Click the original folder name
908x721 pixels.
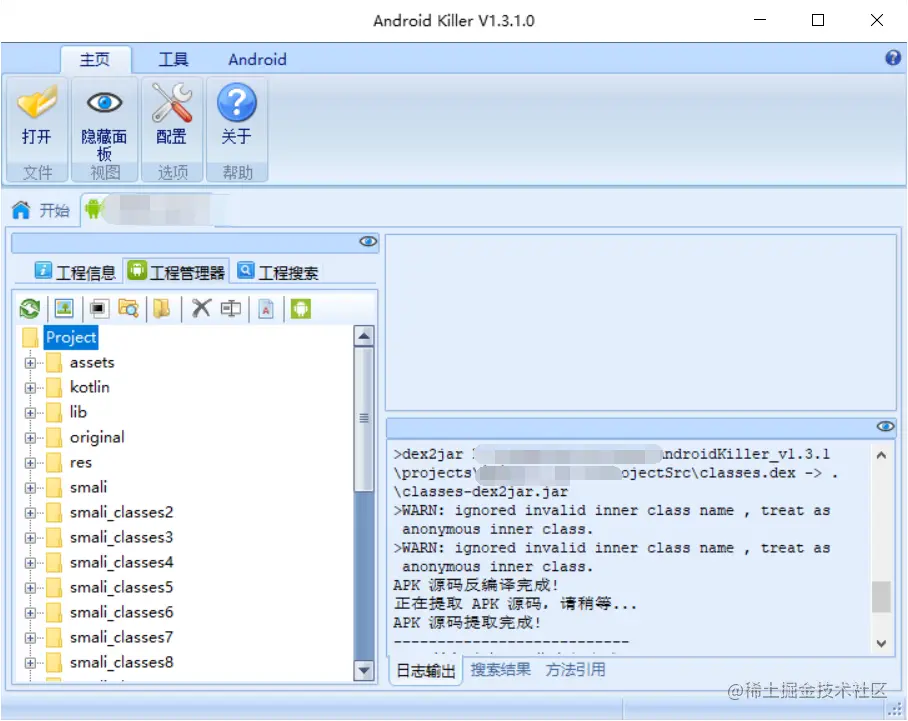(97, 438)
